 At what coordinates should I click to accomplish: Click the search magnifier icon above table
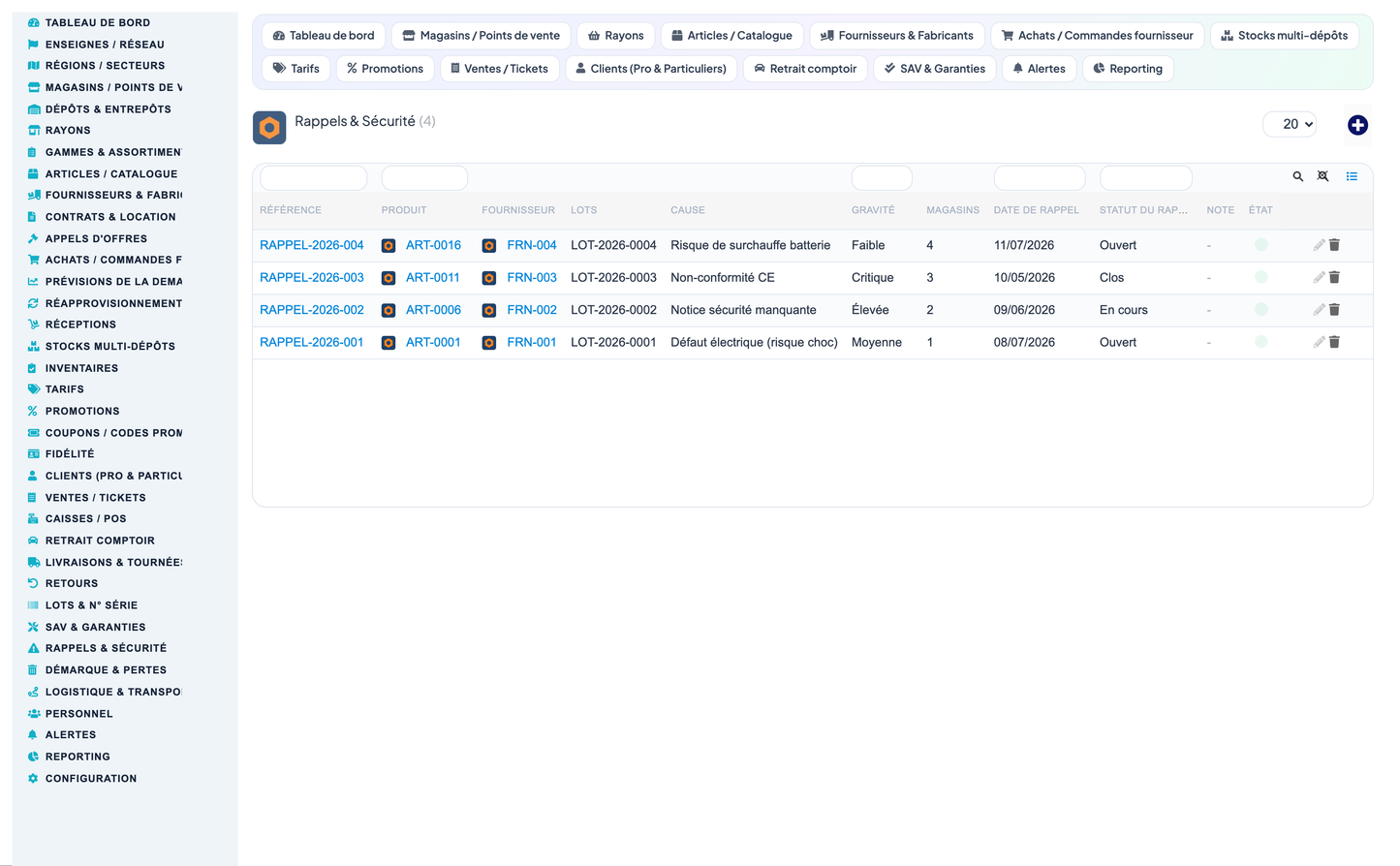click(1297, 176)
